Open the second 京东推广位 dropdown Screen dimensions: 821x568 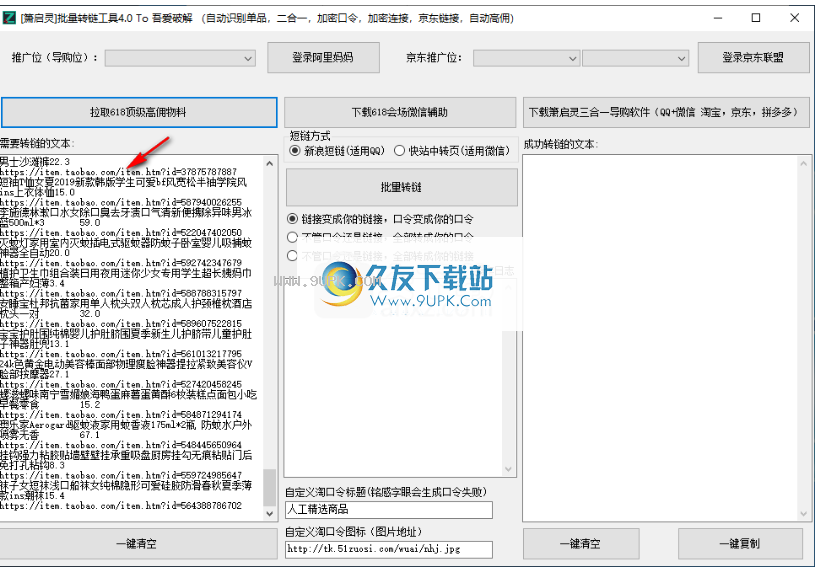pos(636,58)
